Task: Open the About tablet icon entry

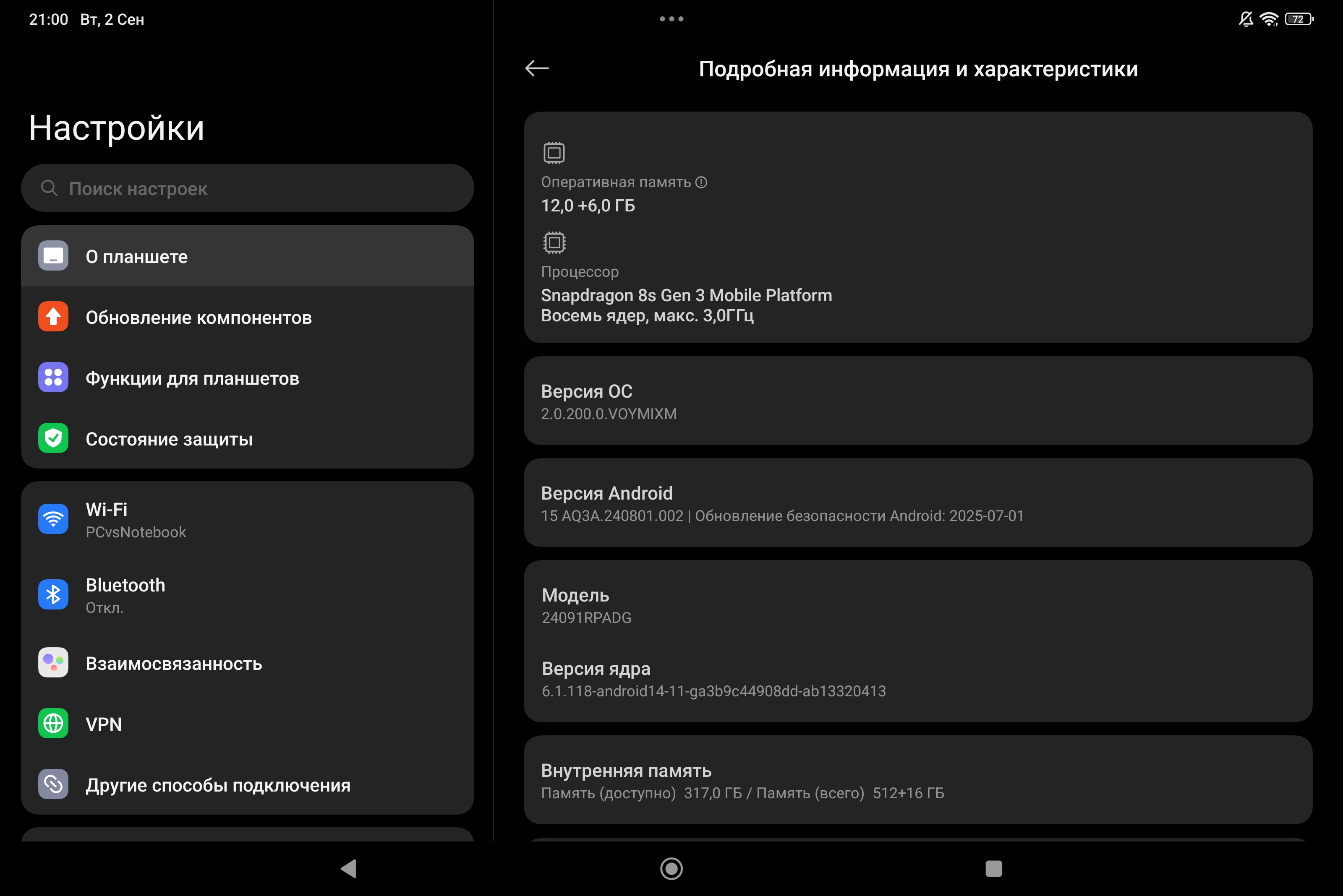Action: tap(53, 256)
